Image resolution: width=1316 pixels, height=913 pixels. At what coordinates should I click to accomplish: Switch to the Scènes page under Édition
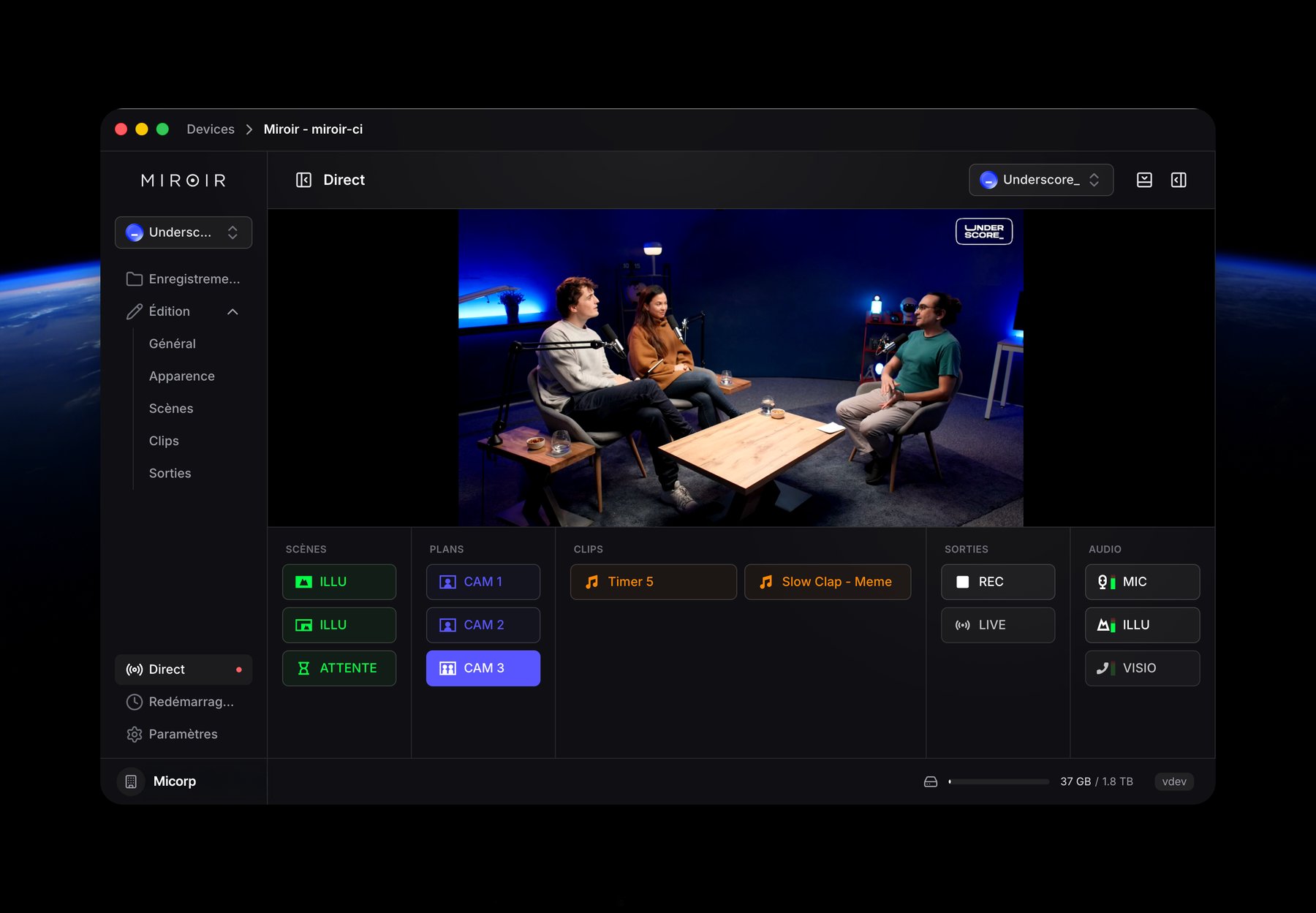170,408
